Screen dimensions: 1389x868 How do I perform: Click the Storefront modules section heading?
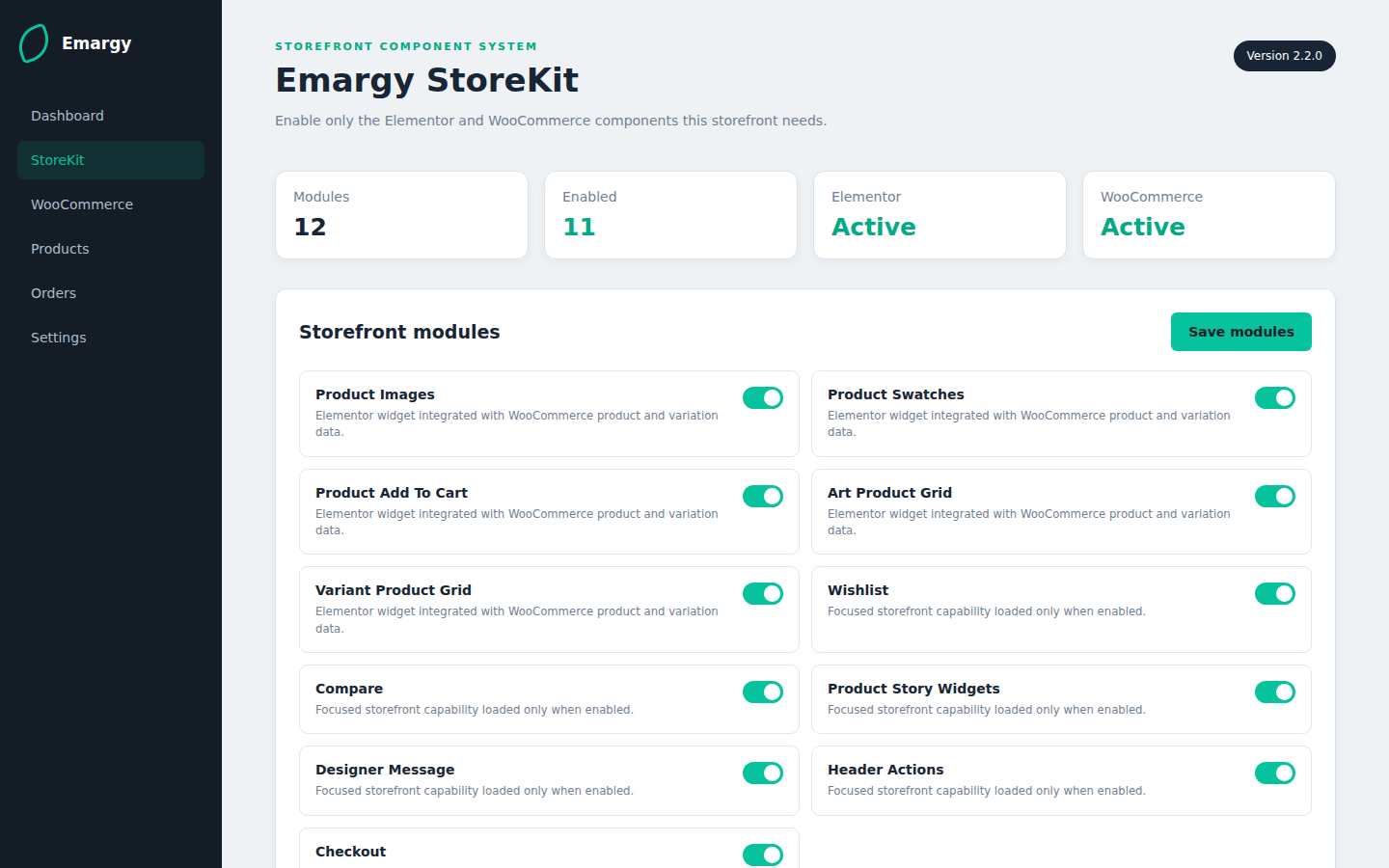(x=399, y=332)
